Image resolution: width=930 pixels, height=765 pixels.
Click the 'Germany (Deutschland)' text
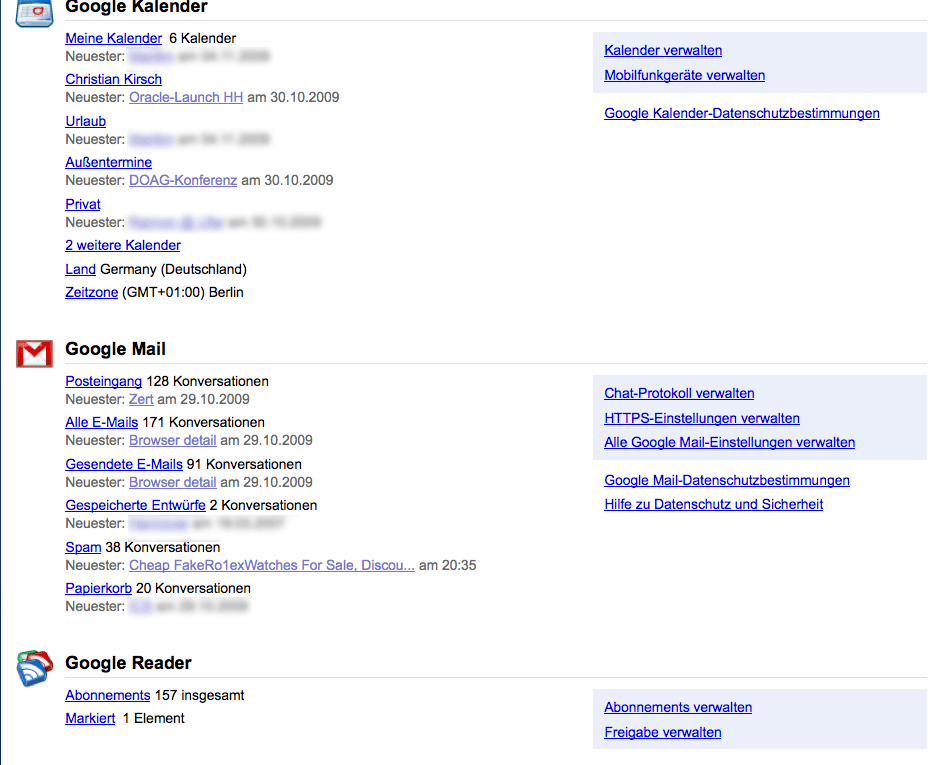coord(173,269)
